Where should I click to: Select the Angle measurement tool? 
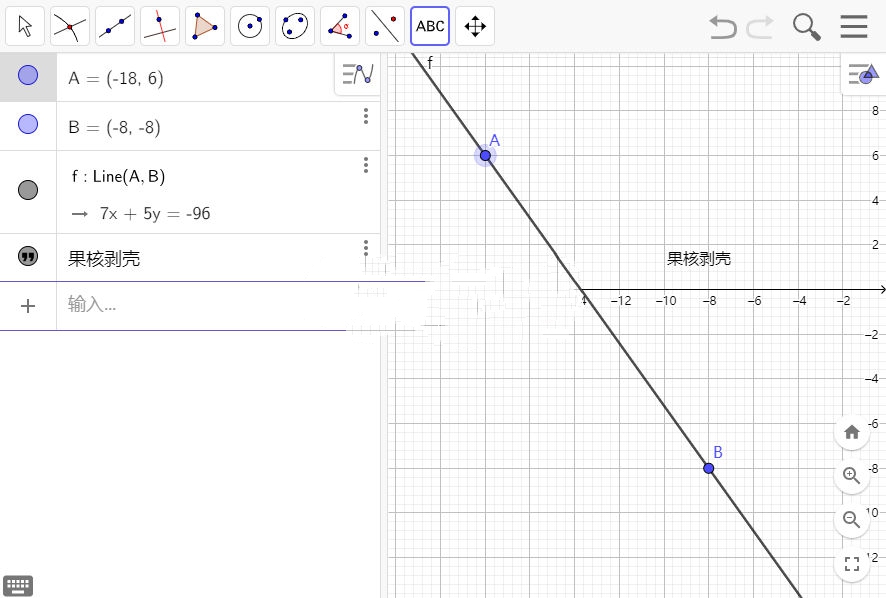tap(339, 25)
